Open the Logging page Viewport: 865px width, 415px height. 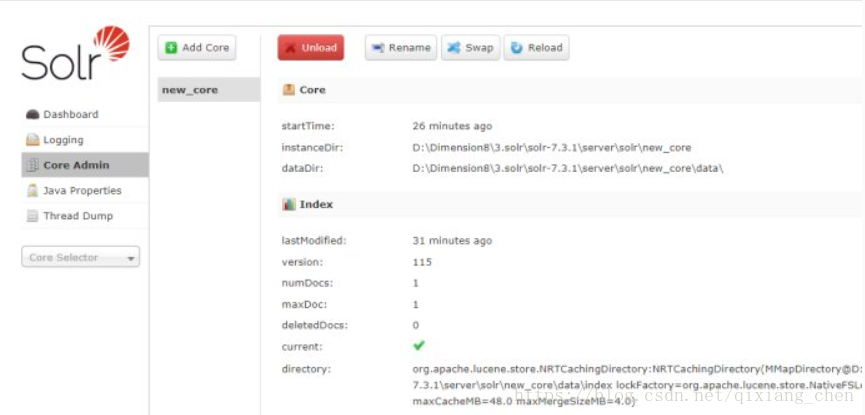84,140
